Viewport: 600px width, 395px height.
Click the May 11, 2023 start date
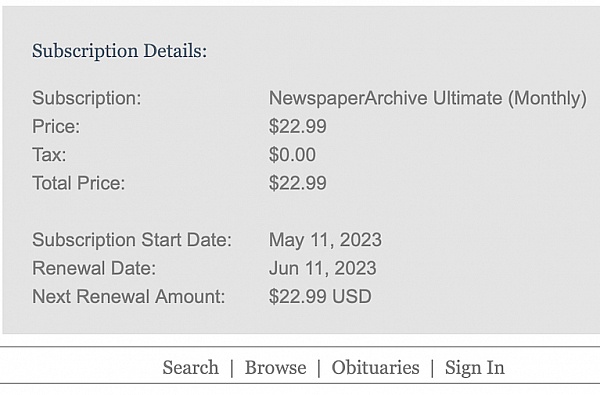325,240
